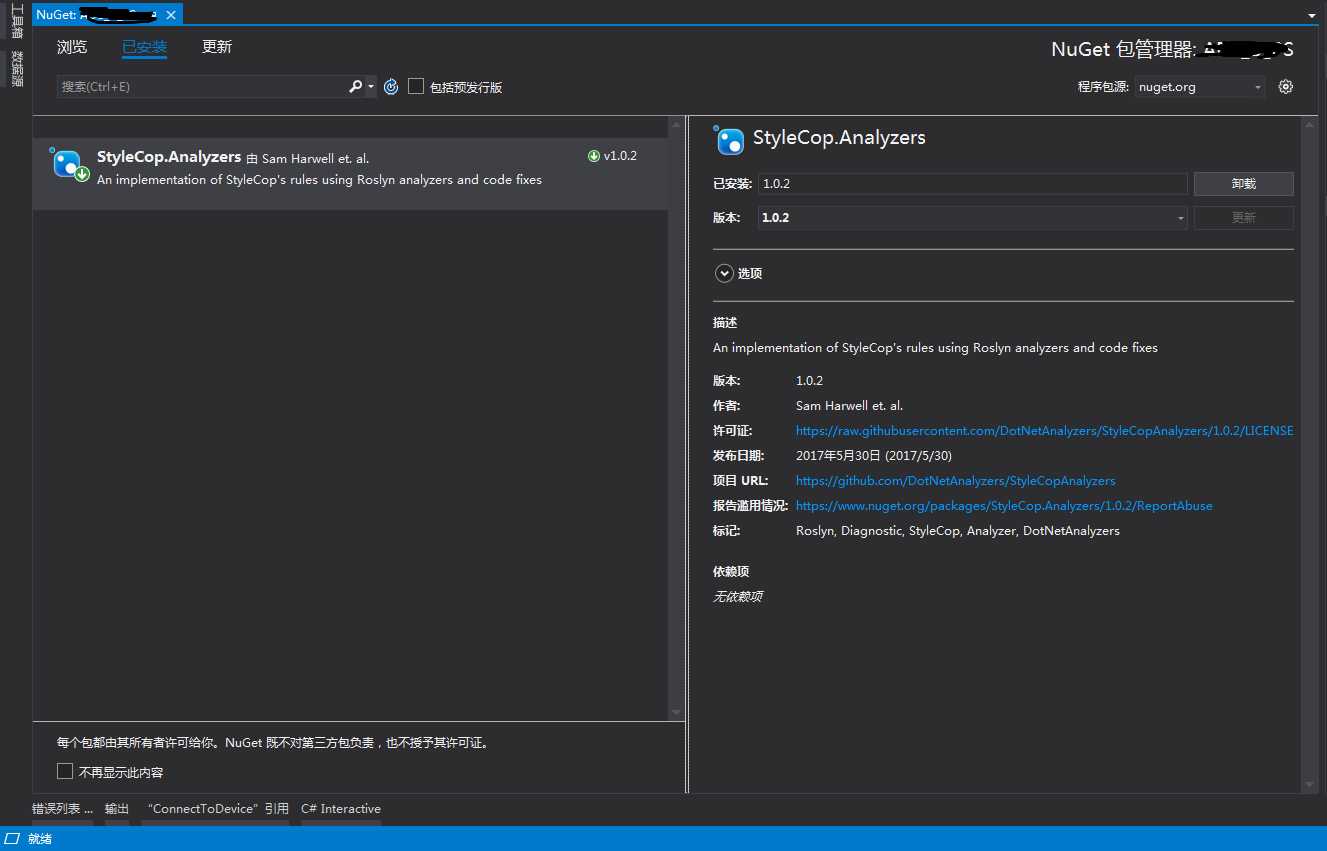Viewport: 1327px width, 851px height.
Task: Click details pane scrollbar down arrow
Action: pyautogui.click(x=1310, y=784)
